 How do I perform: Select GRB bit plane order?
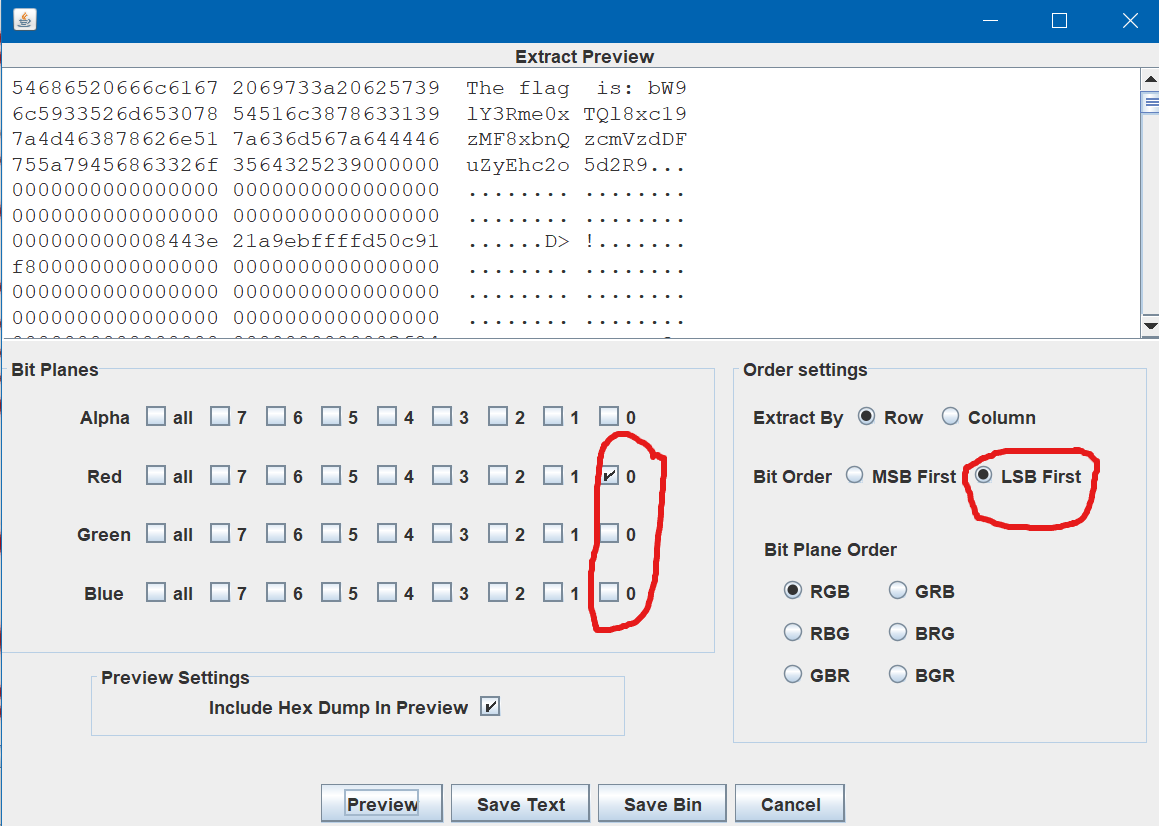(x=898, y=591)
